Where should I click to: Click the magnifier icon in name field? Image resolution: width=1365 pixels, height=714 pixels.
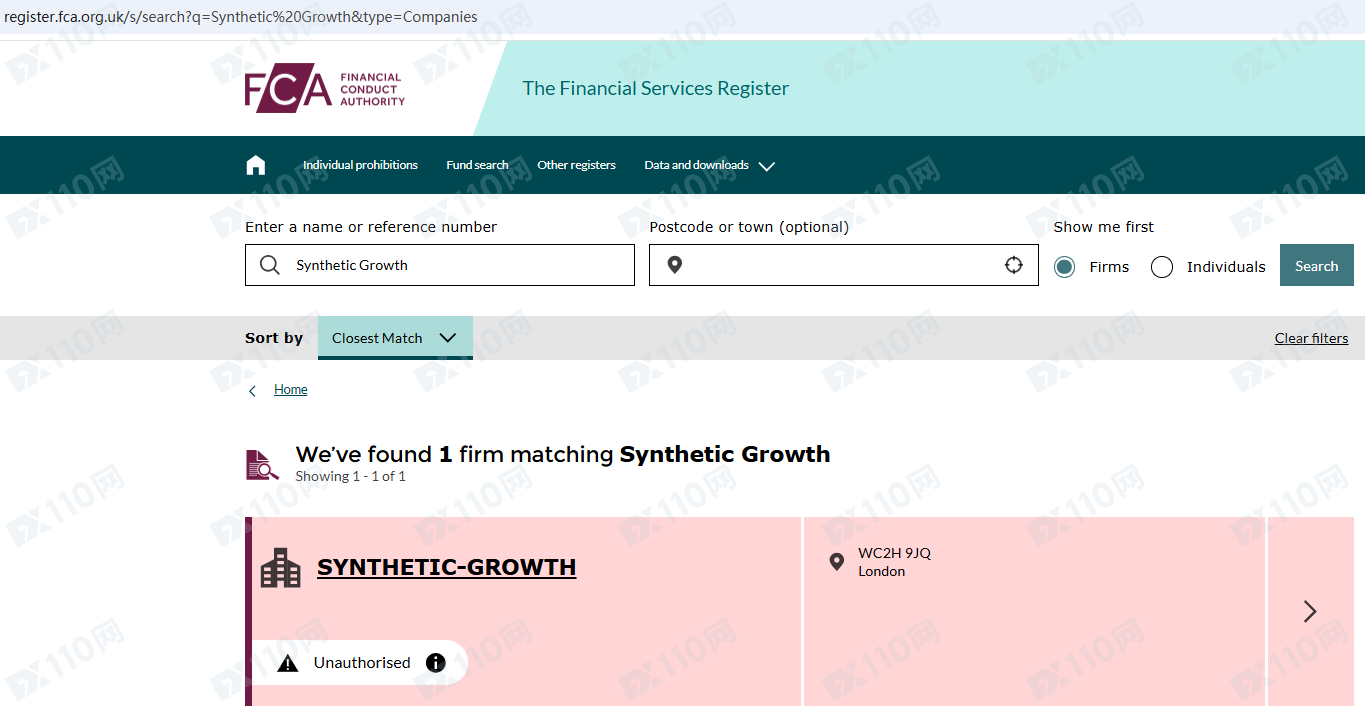pos(270,265)
